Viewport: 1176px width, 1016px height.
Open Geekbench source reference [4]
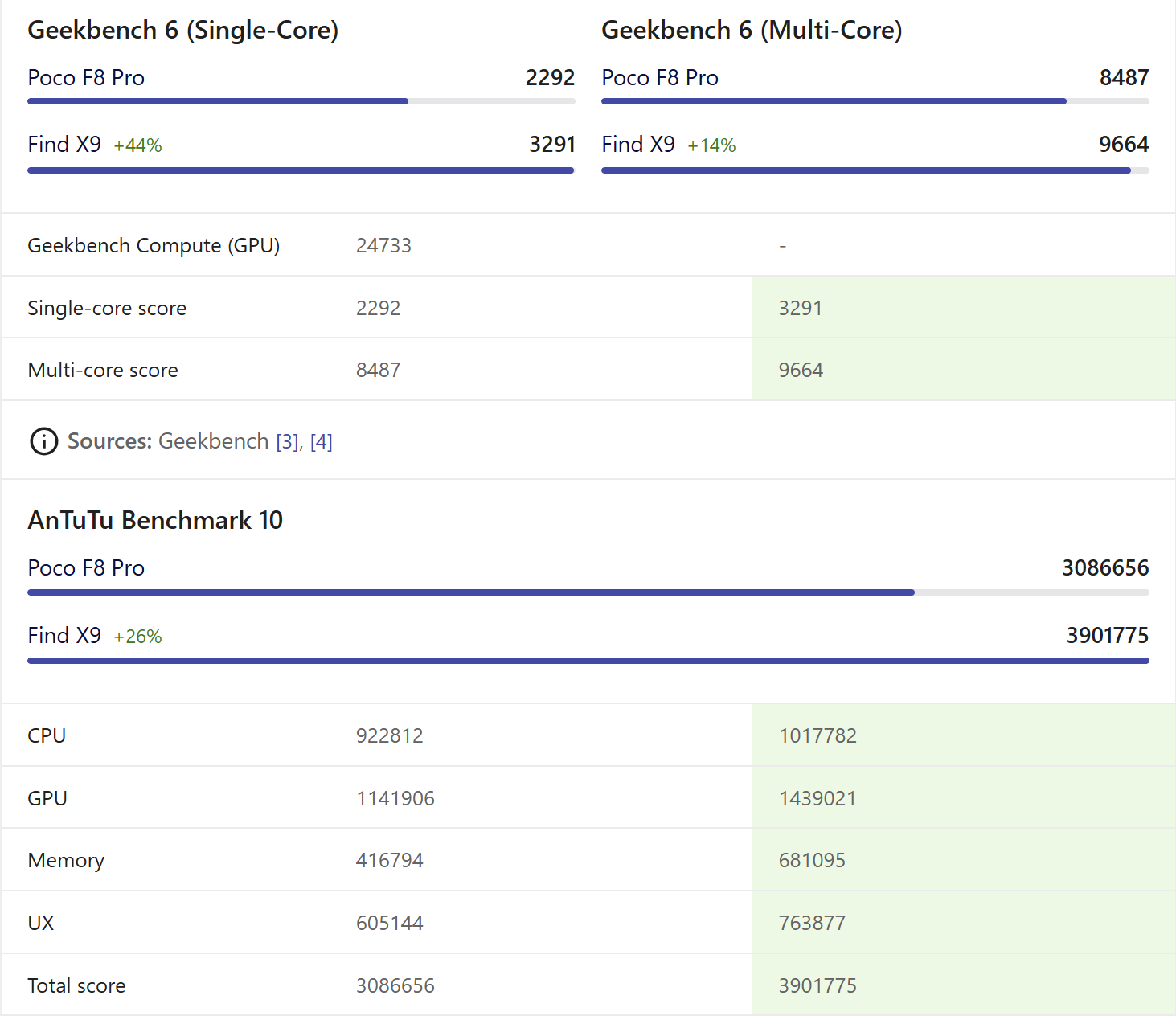(x=321, y=442)
